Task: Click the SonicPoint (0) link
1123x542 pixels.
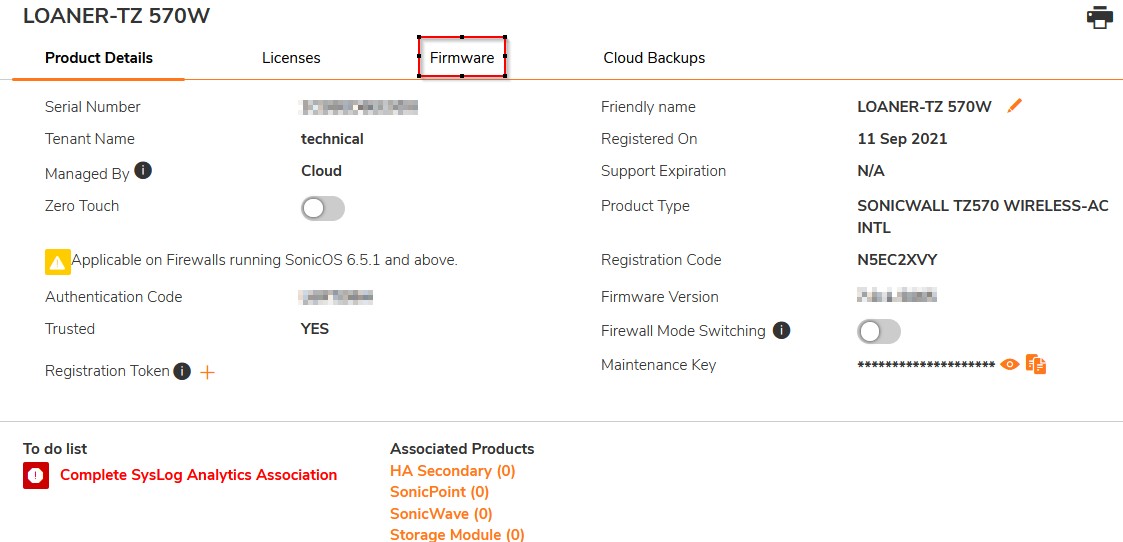Action: coord(439,492)
